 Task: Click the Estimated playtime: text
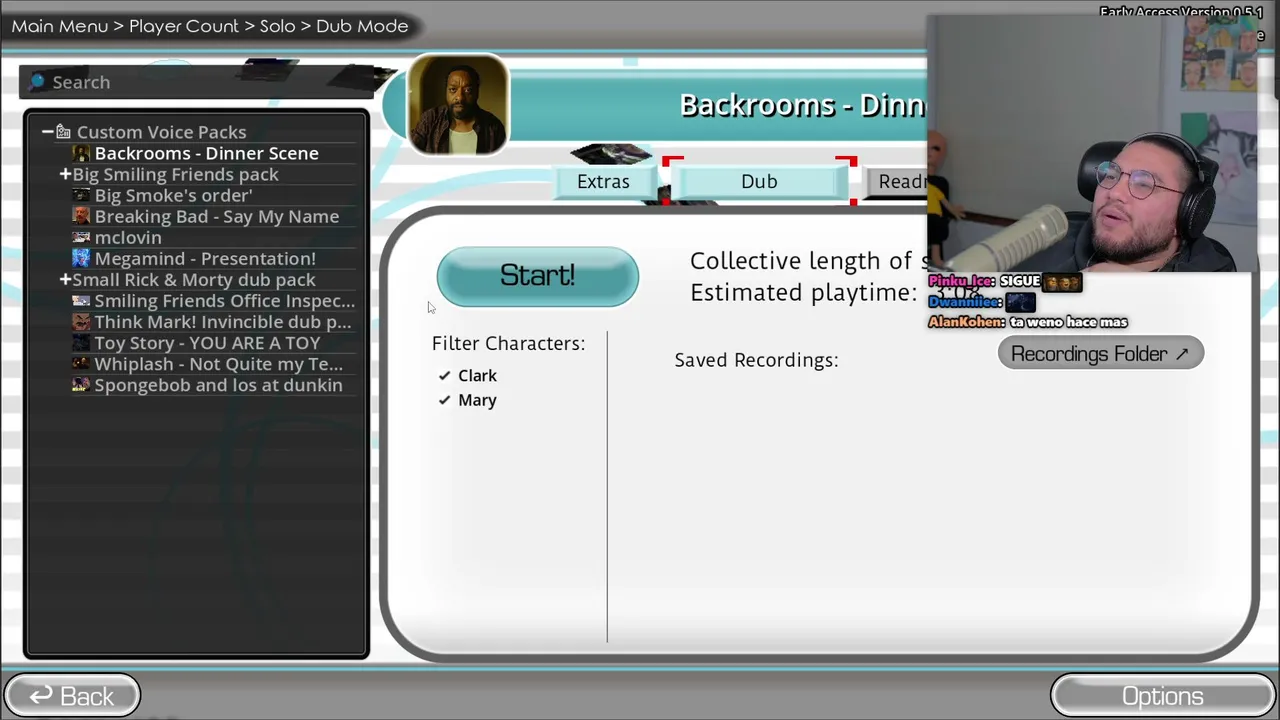(803, 292)
